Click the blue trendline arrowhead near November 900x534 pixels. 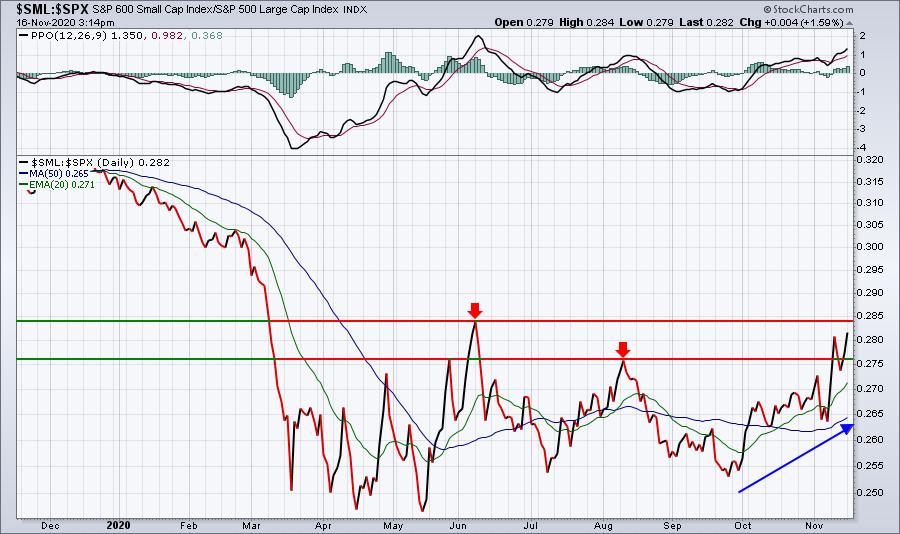coord(848,428)
